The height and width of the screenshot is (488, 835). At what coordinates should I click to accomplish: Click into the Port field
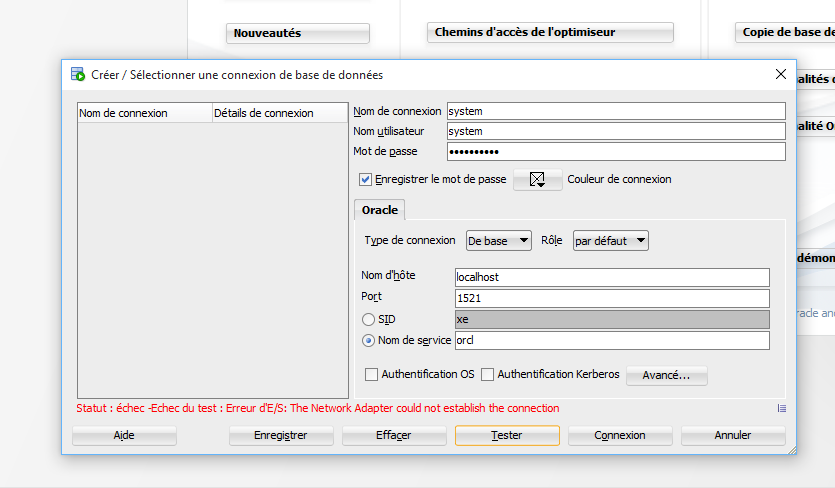(611, 298)
